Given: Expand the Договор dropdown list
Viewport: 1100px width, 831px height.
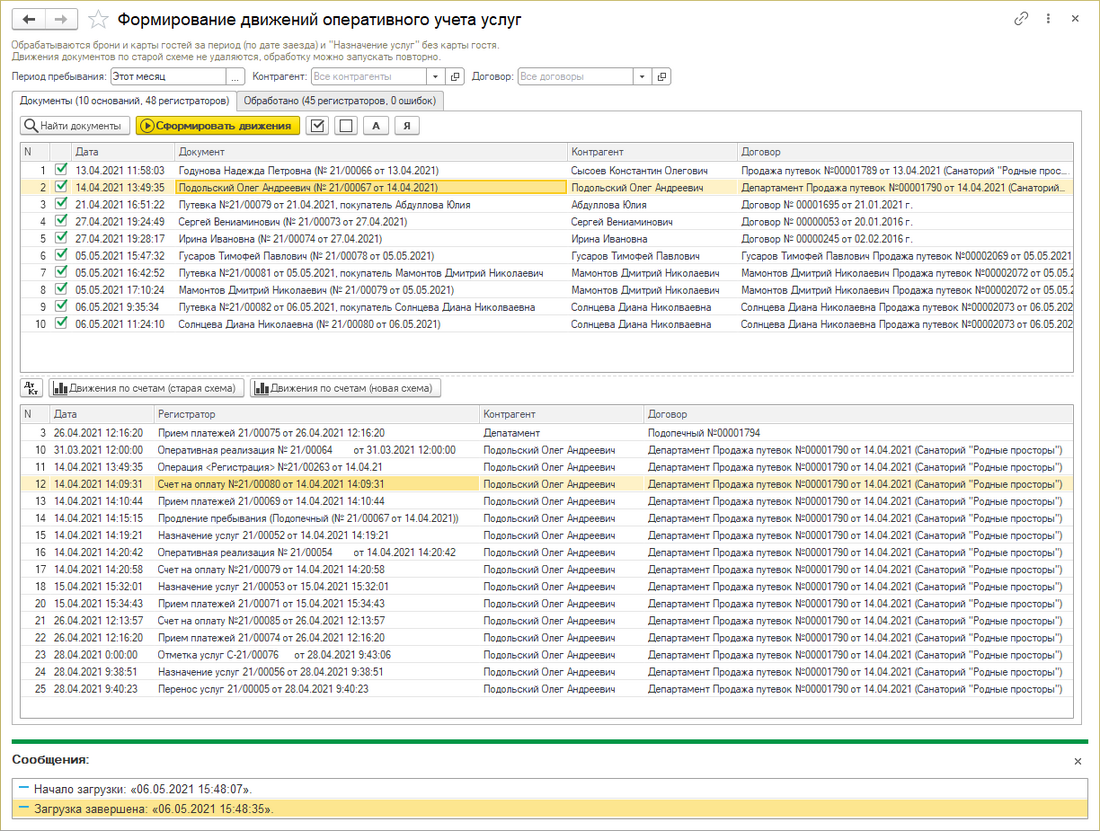Looking at the screenshot, I should (x=641, y=76).
